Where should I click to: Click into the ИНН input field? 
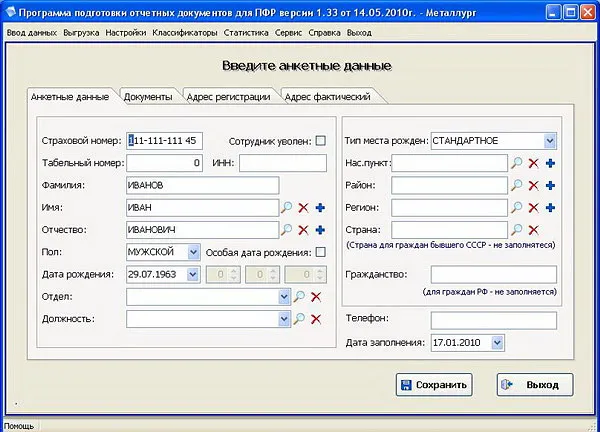click(x=283, y=163)
